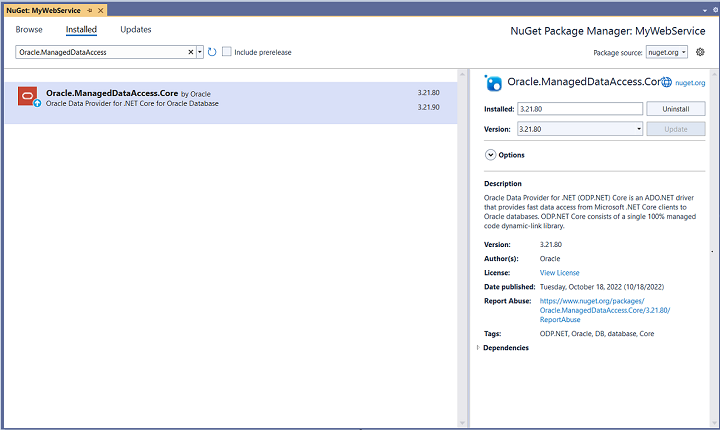
Task: Switch to the Installed tab
Action: pos(81,29)
